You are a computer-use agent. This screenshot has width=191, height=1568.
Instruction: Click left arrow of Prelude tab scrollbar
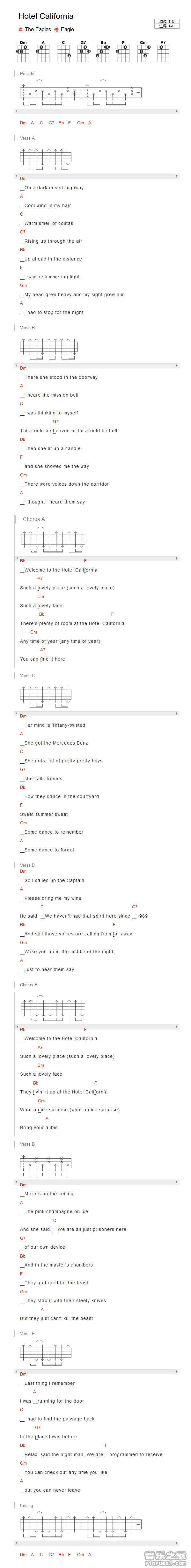[x=16, y=111]
